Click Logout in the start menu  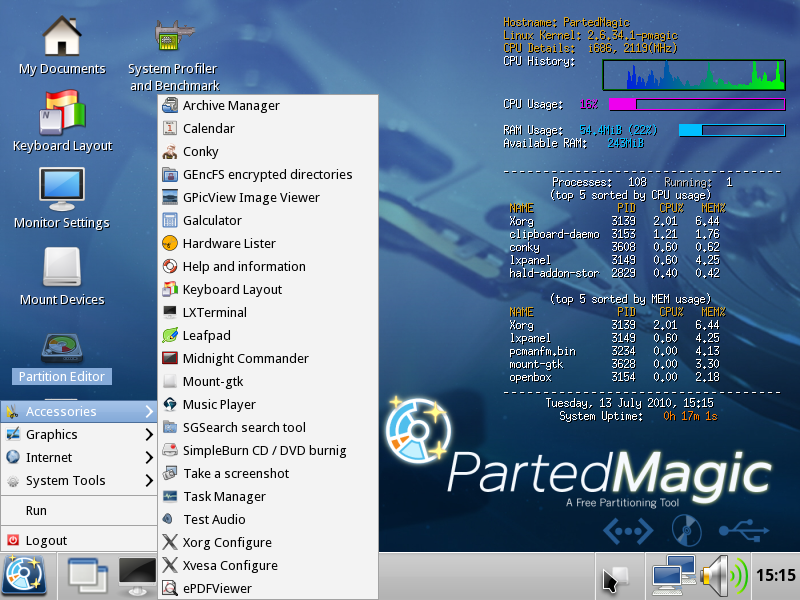[x=46, y=540]
